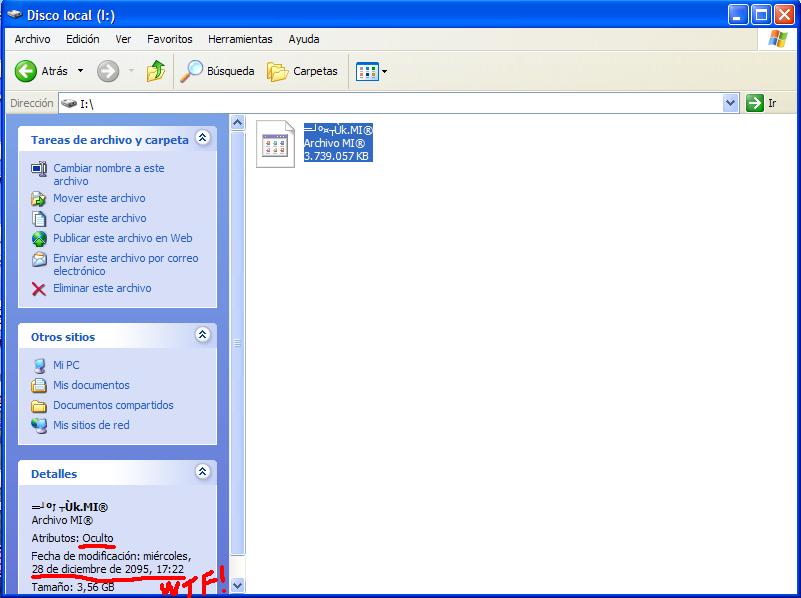Close the Disco local window
This screenshot has width=801, height=598.
(784, 15)
